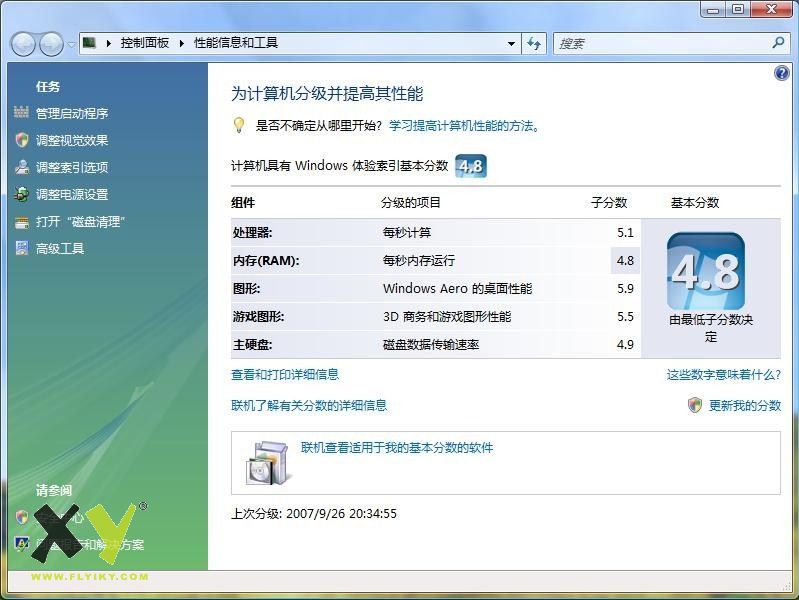Click the 子分数 column header
This screenshot has width=799, height=600.
pos(609,203)
